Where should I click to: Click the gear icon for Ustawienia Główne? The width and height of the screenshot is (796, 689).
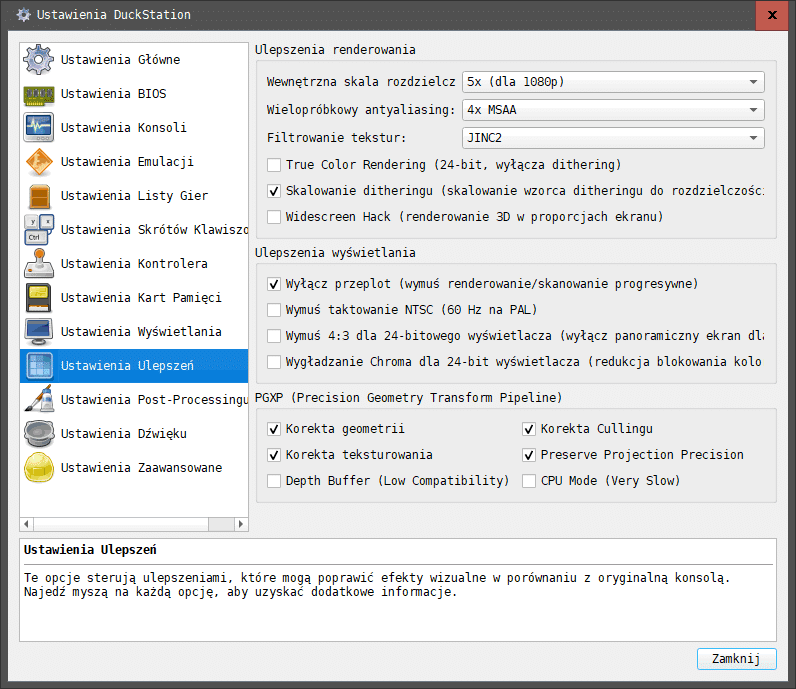39,59
